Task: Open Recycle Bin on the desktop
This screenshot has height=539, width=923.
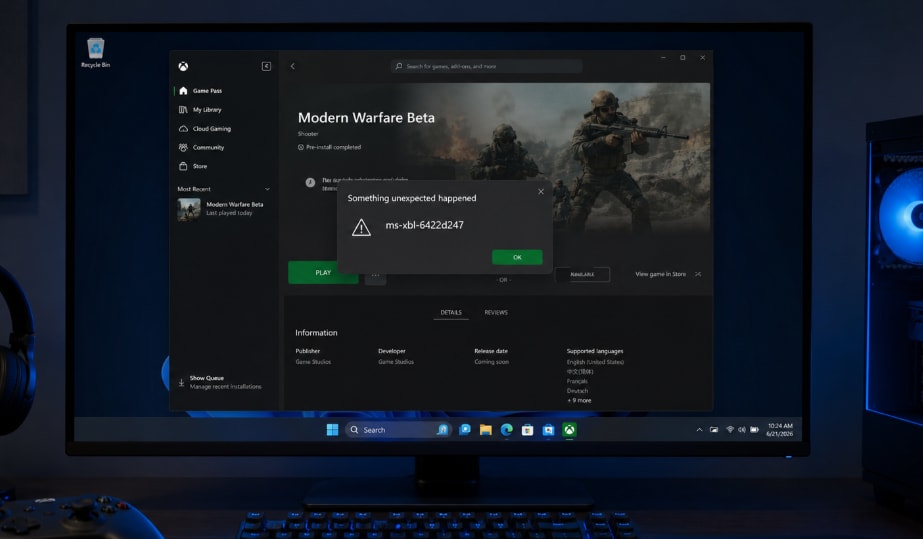Action: 95,52
